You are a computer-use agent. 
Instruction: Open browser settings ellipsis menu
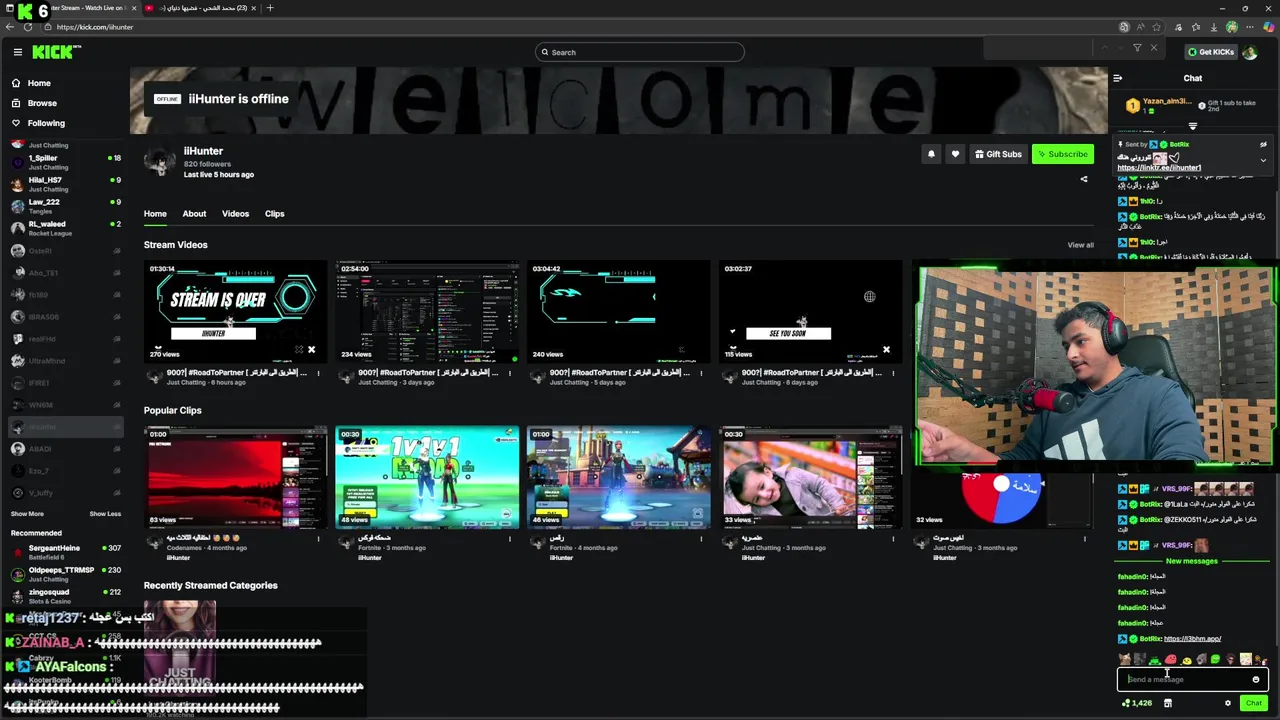point(1251,27)
